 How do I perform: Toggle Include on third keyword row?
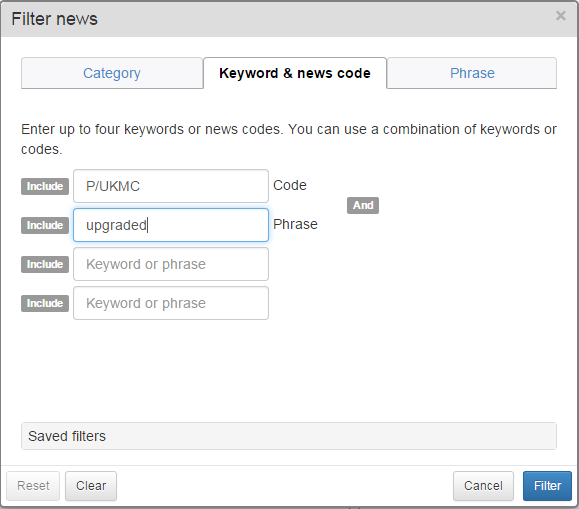pos(45,264)
